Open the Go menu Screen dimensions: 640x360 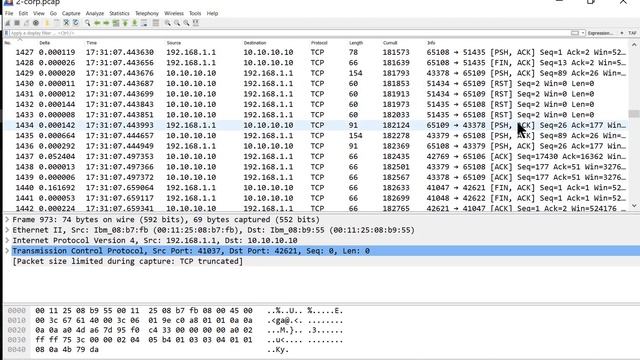(53, 13)
